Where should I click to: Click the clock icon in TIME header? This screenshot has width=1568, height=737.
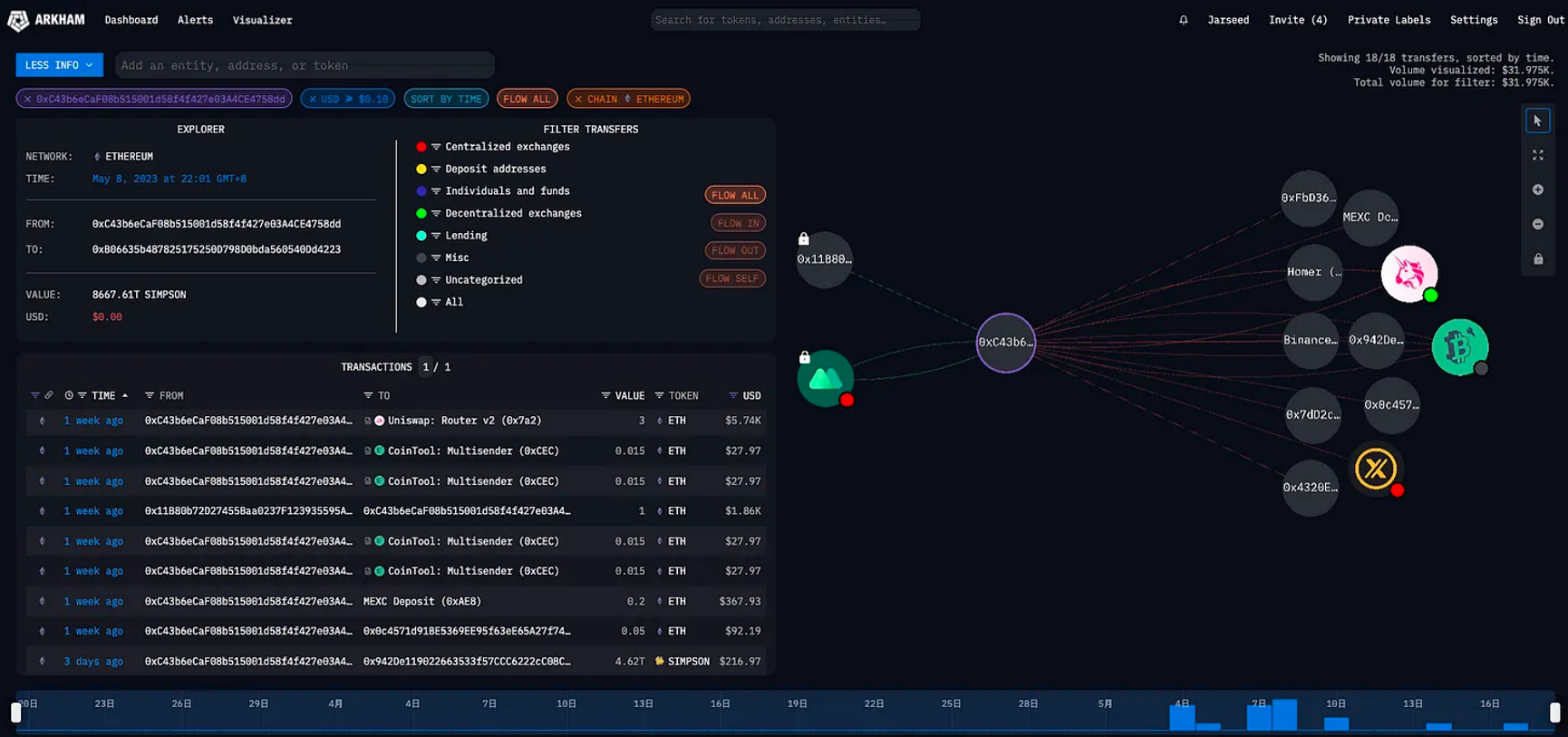tap(69, 395)
